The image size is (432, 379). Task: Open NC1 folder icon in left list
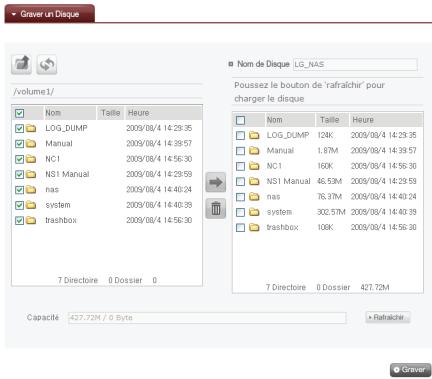point(31,159)
